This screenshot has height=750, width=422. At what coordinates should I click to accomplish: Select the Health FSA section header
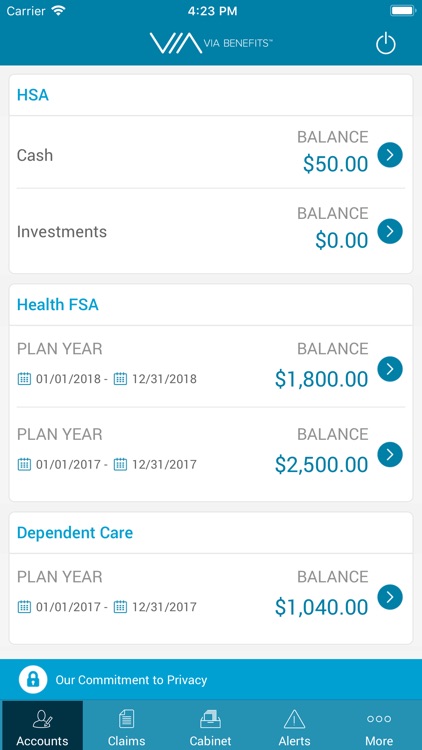58,305
